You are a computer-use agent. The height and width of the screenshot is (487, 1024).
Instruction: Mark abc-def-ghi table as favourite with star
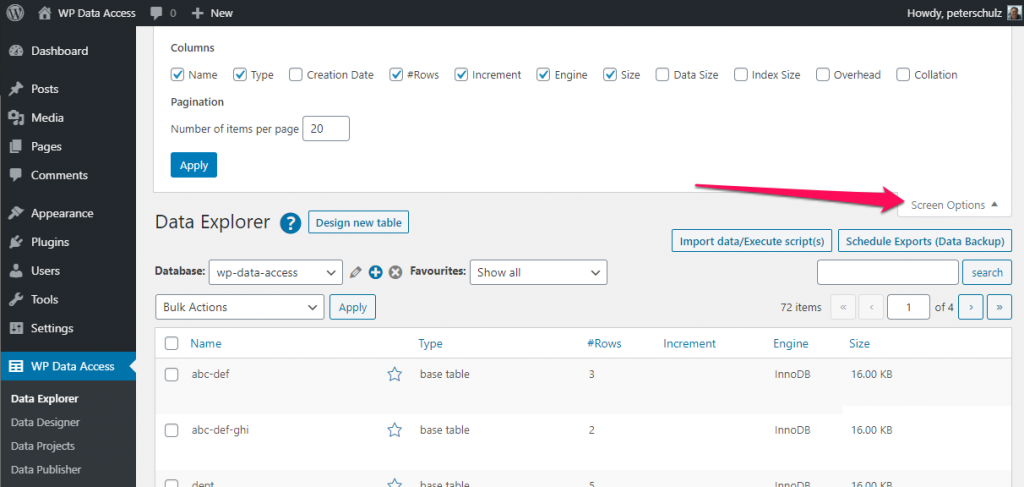click(394, 430)
